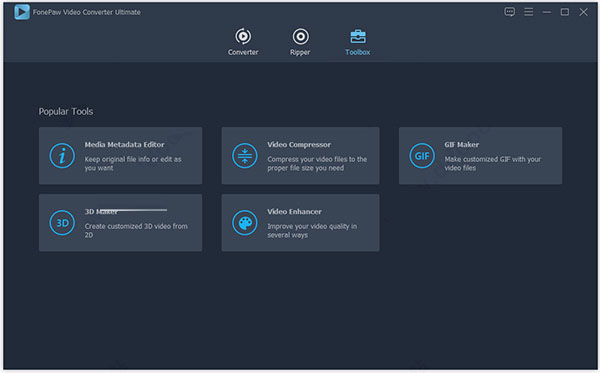600x373 pixels.
Task: Click the Video Compressor compress icon
Action: [x=245, y=156]
